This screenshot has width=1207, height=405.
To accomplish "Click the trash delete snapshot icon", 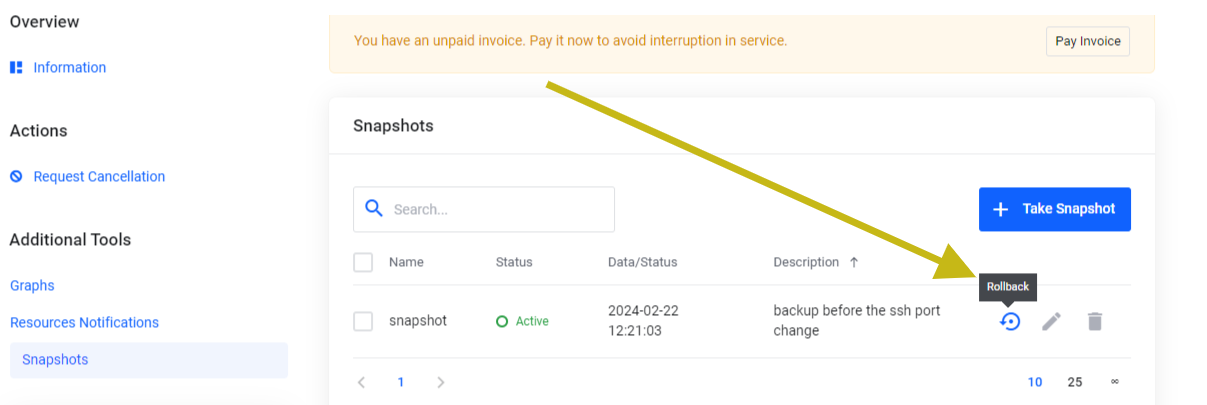I will 1095,321.
